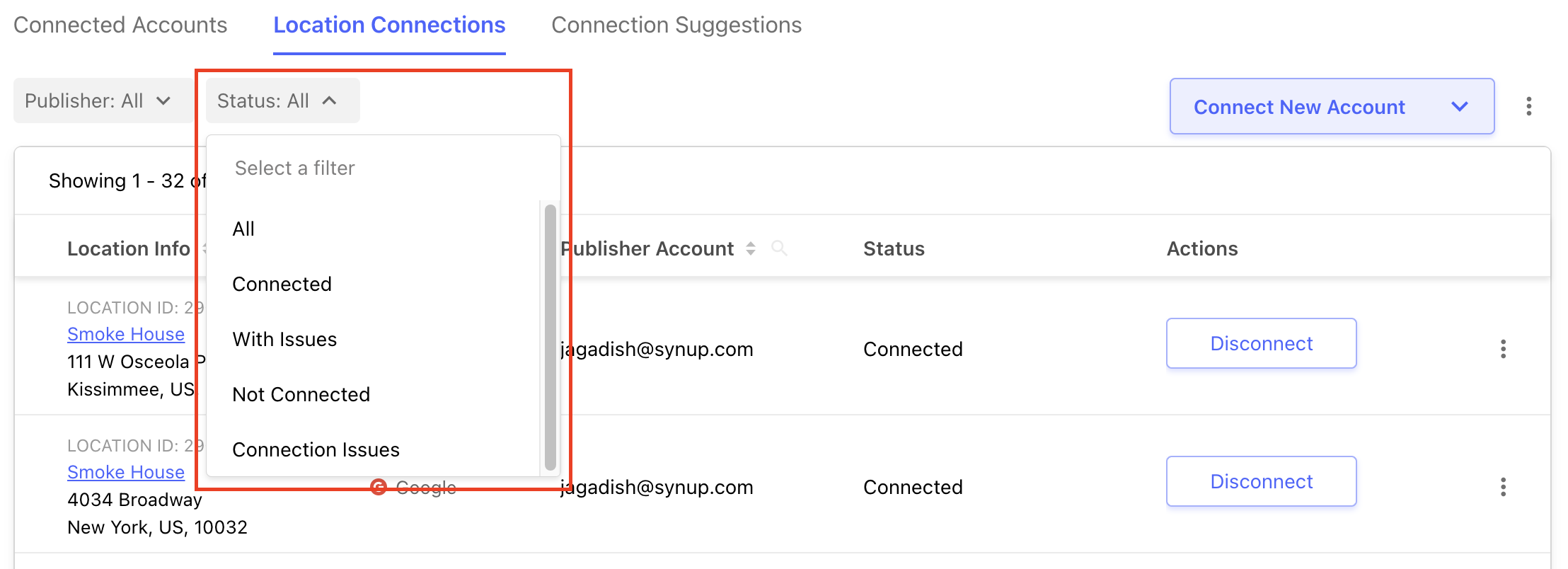
Task: Search Publisher Account with magnifier icon
Action: click(779, 248)
